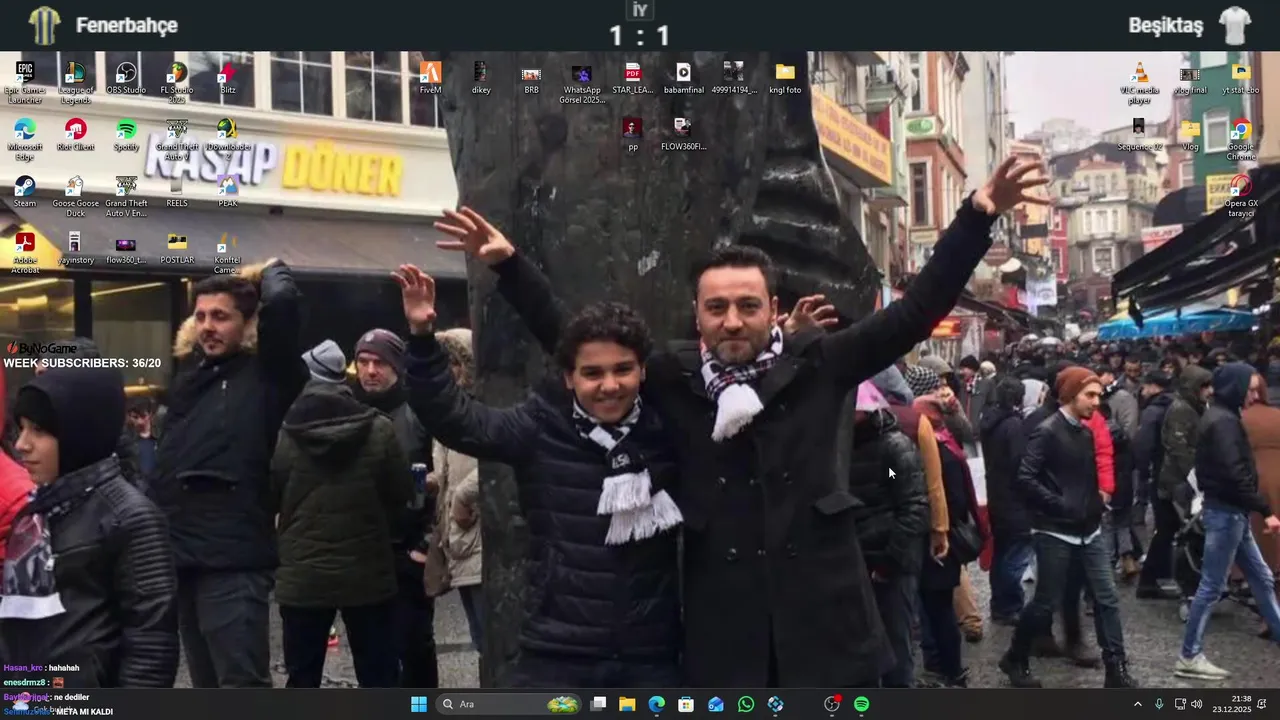Select the babamfinal media file
The image size is (1280, 720).
tap(683, 78)
